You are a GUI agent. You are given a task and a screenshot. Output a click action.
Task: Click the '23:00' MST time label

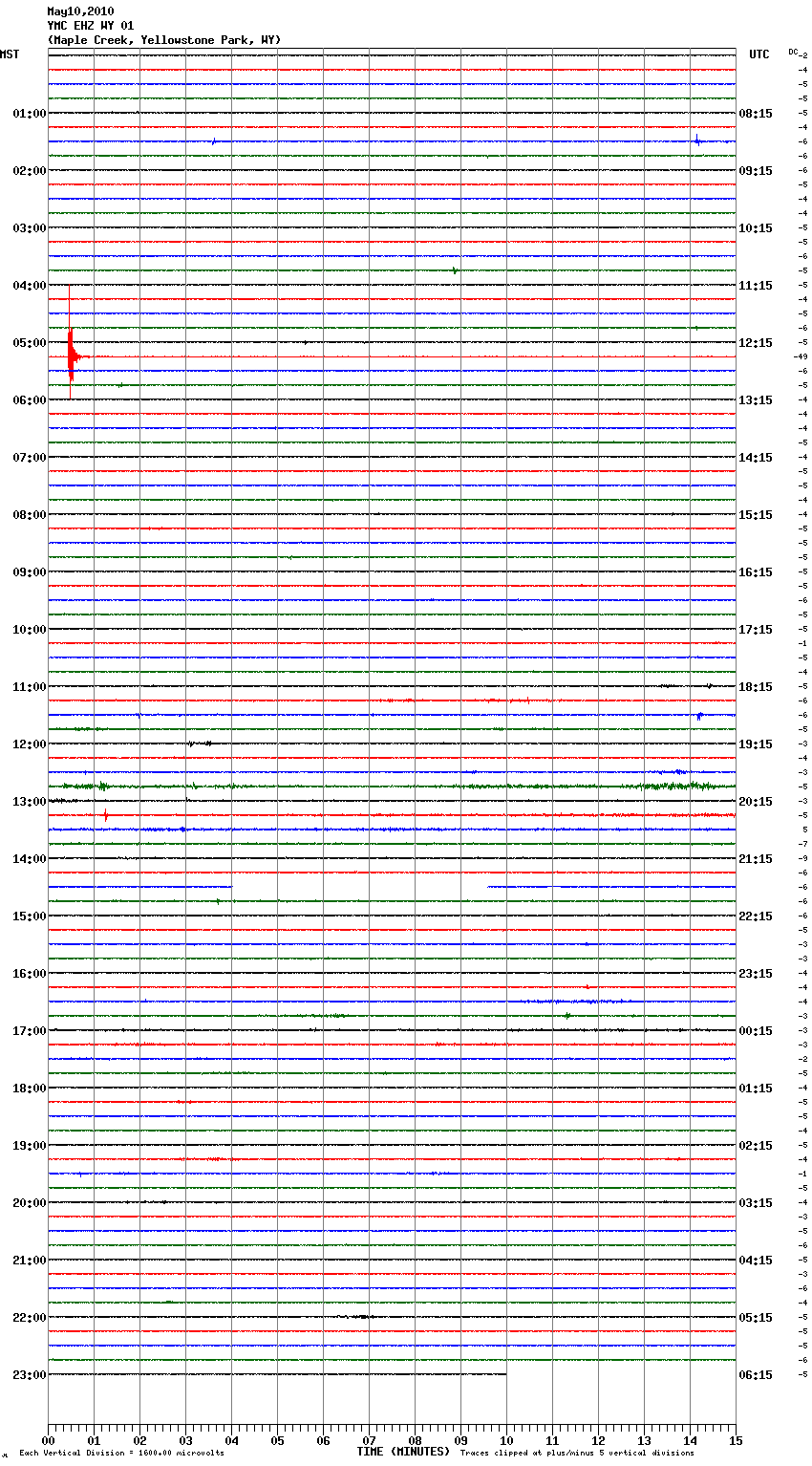[x=30, y=1375]
